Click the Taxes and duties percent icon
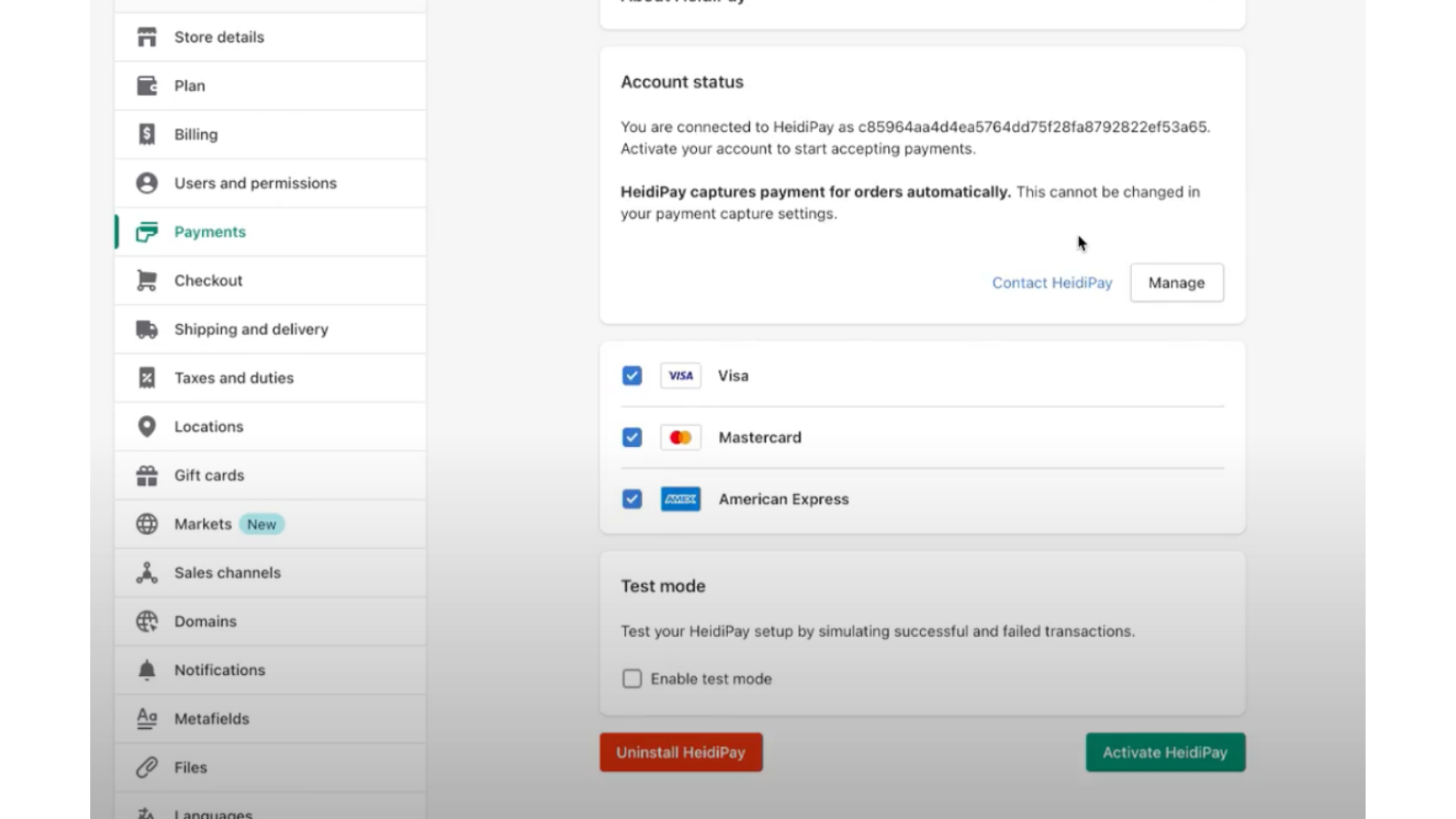Image resolution: width=1456 pixels, height=819 pixels. coord(147,378)
